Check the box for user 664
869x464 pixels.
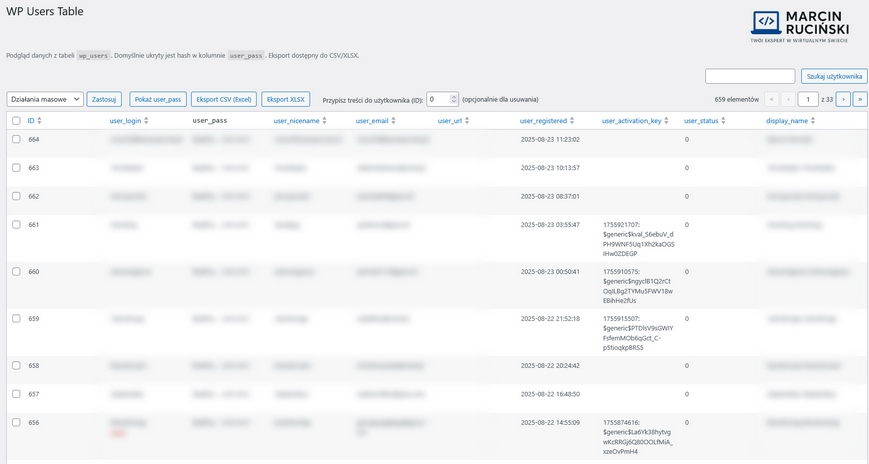point(16,139)
